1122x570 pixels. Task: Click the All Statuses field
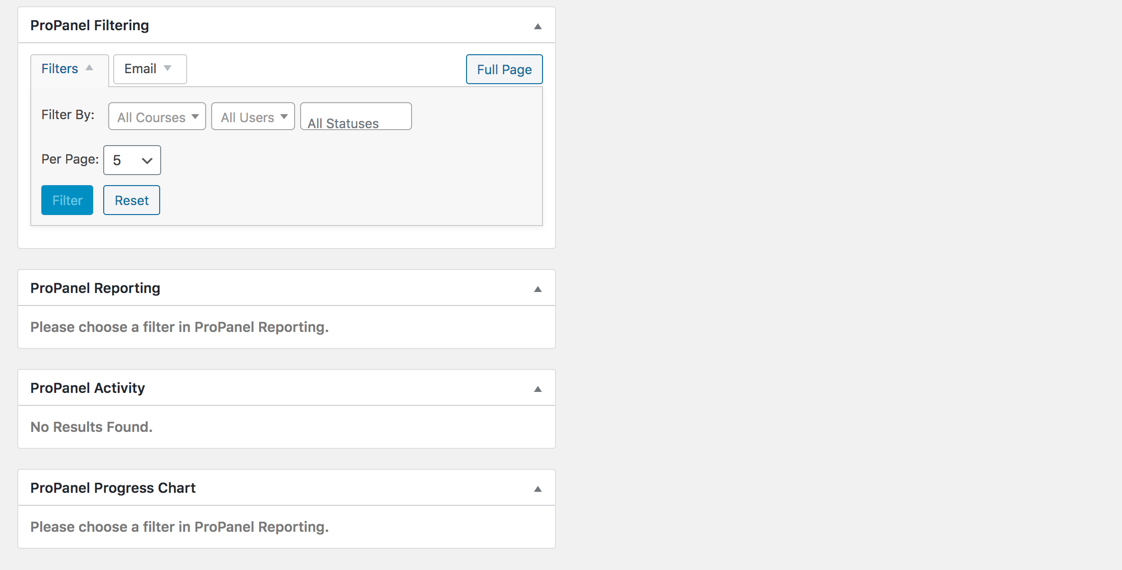coord(356,117)
